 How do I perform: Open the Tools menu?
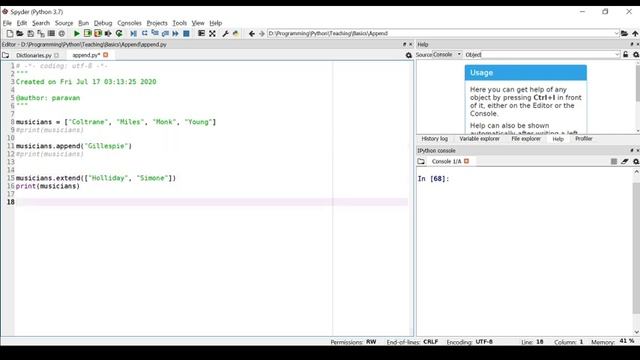[180, 23]
